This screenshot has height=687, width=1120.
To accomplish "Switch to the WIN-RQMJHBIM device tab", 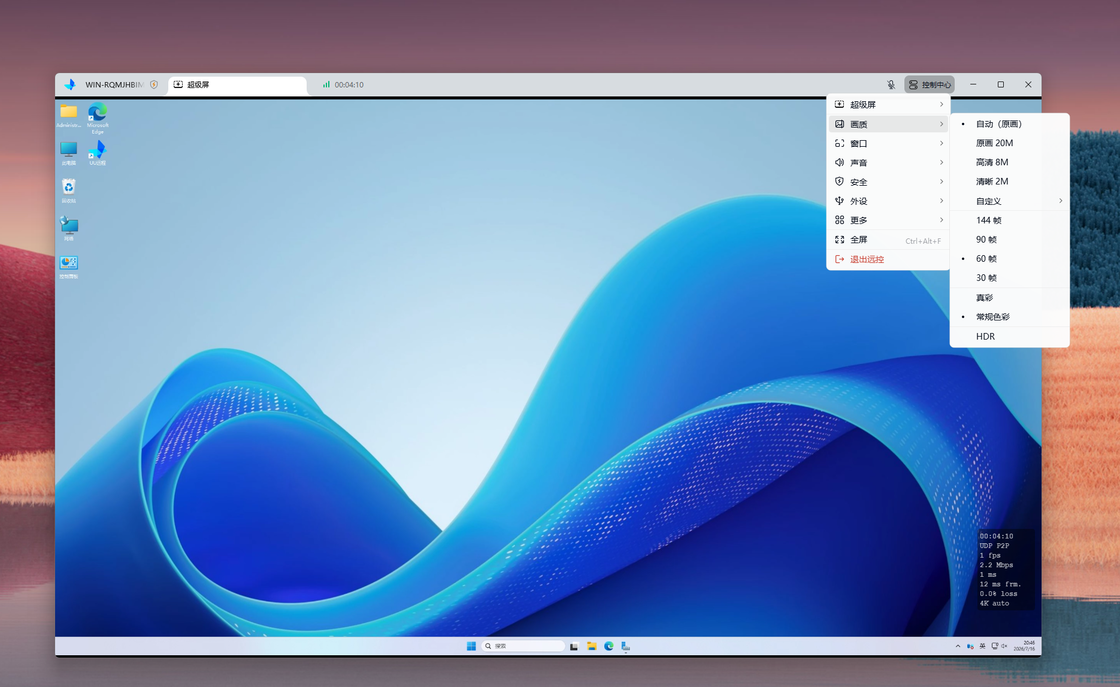I will click(114, 84).
